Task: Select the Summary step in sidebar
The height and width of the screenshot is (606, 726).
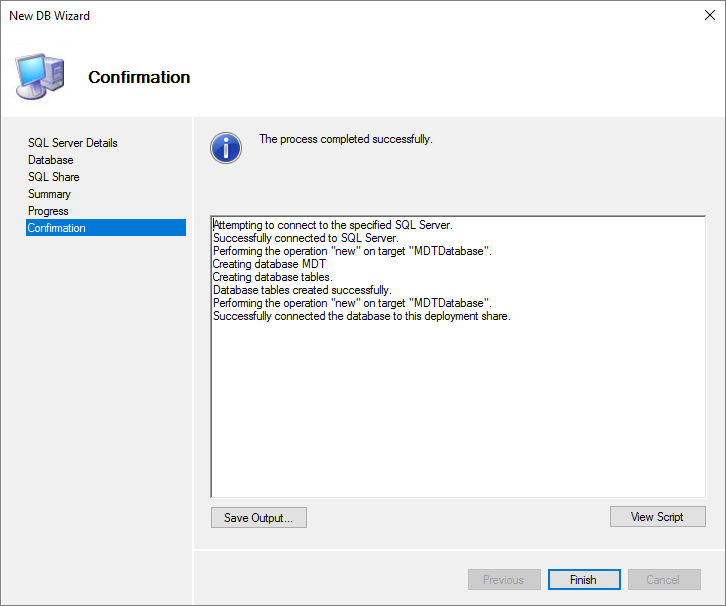Action: click(49, 194)
